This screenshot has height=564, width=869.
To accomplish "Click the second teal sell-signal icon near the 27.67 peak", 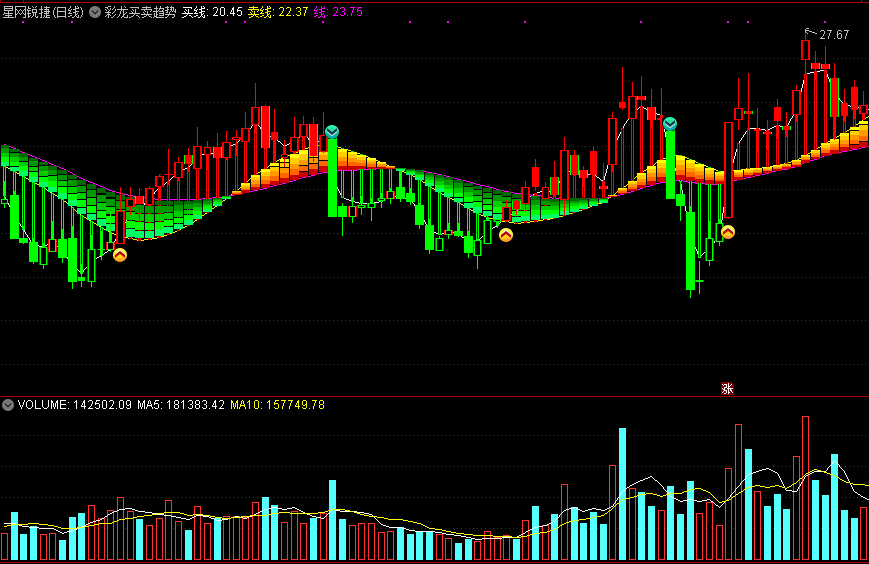I will pos(670,124).
